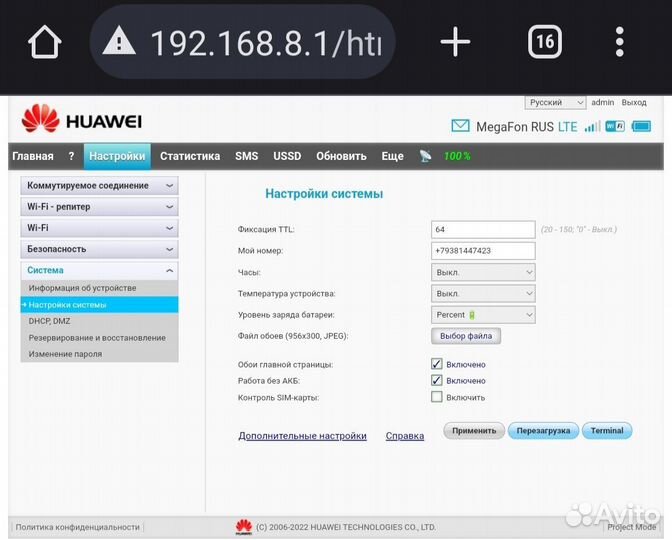This screenshot has width=672, height=540.
Task: Open the Справка link
Action: pos(405,436)
